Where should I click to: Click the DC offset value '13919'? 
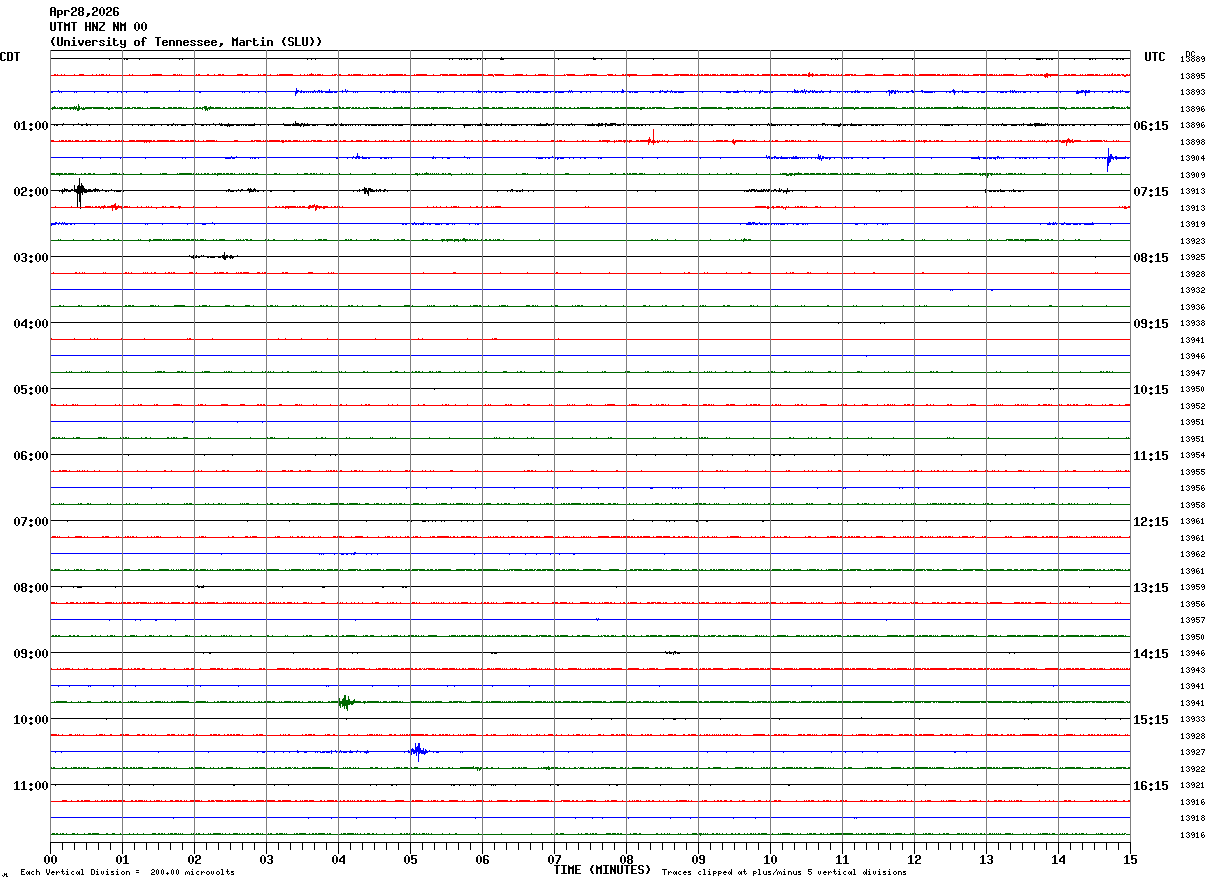(x=1192, y=225)
